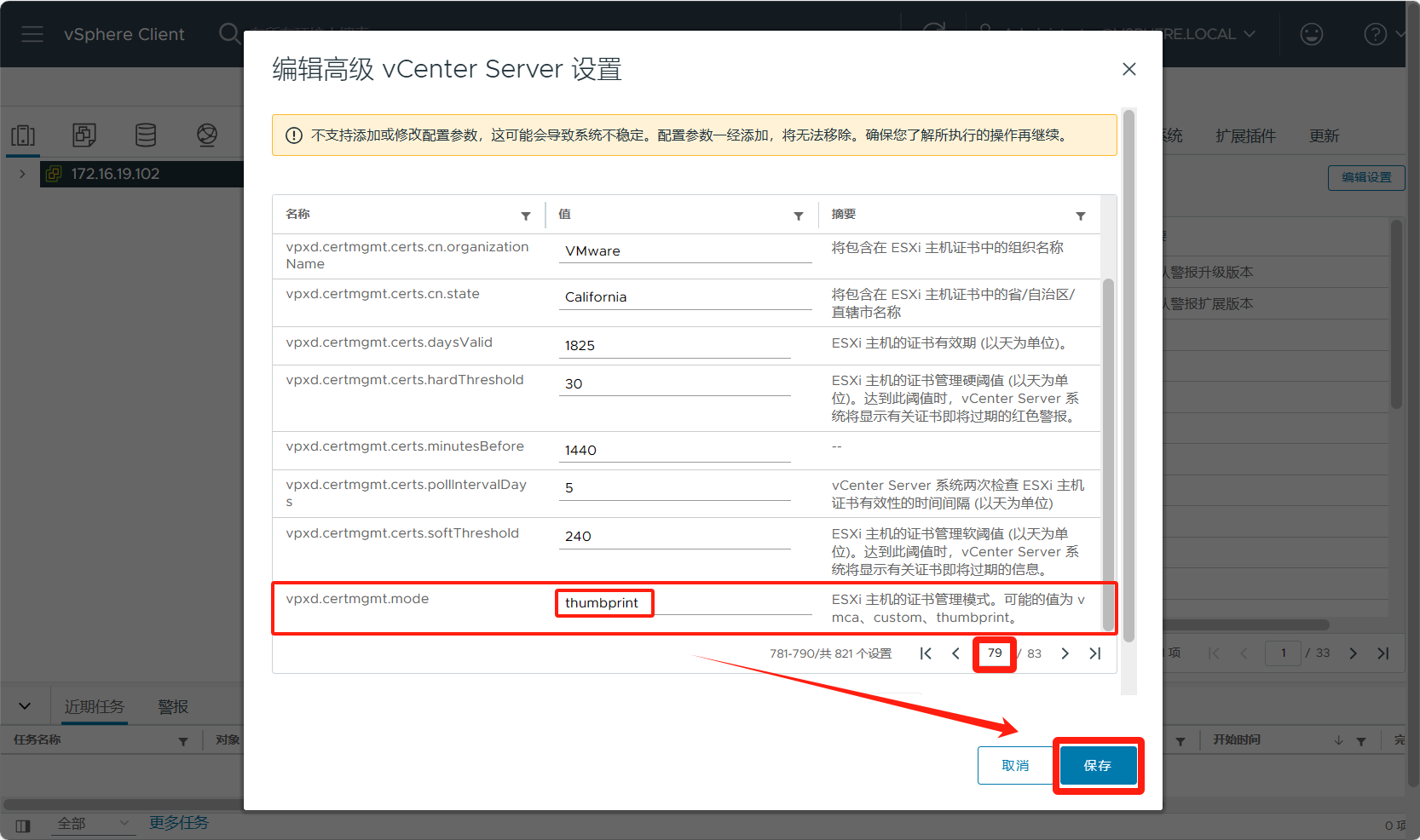The width and height of the screenshot is (1420, 840).
Task: Go to the previous settings page
Action: [955, 653]
